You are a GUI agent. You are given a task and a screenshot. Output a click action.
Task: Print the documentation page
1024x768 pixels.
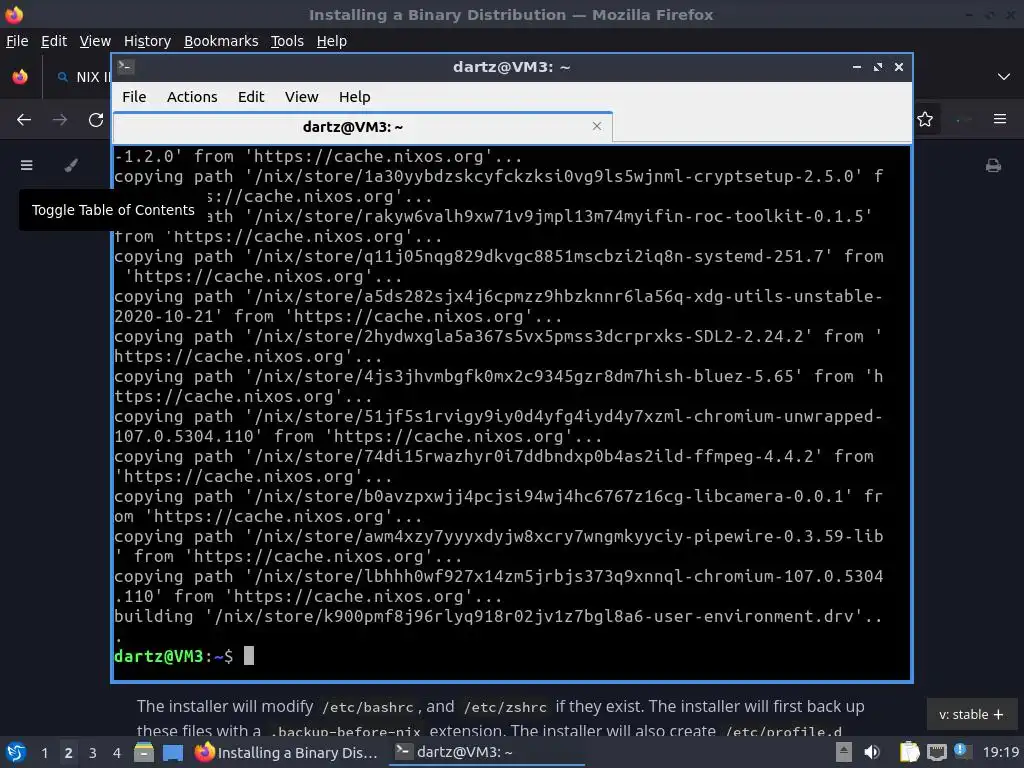(x=993, y=165)
